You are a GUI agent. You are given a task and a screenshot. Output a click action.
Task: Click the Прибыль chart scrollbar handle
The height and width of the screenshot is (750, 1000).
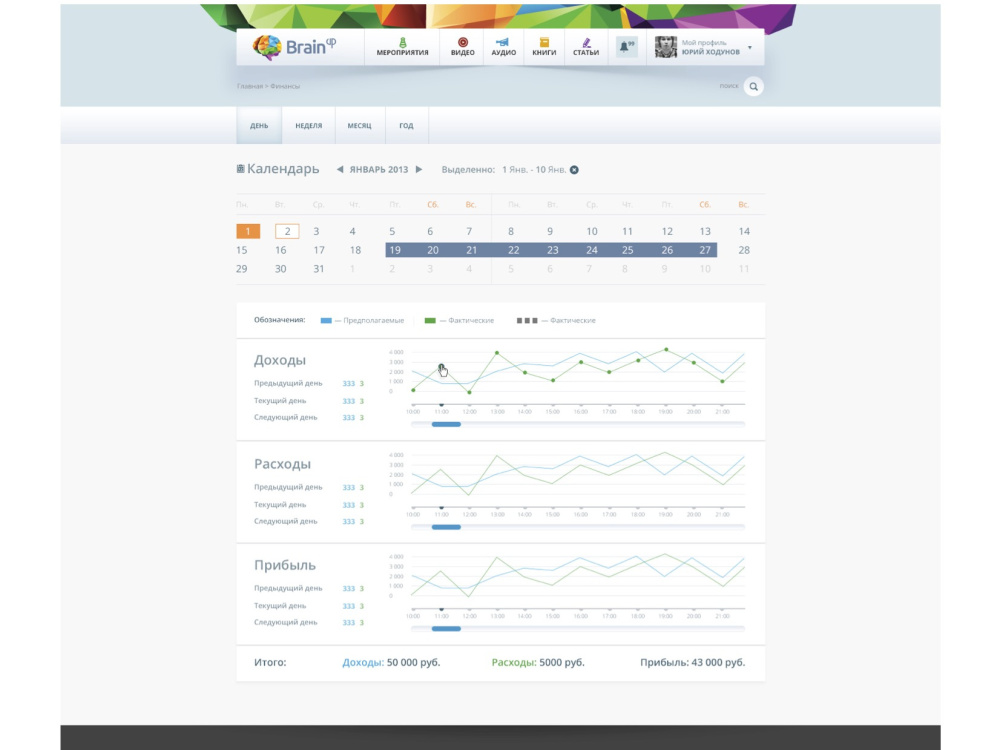[446, 629]
